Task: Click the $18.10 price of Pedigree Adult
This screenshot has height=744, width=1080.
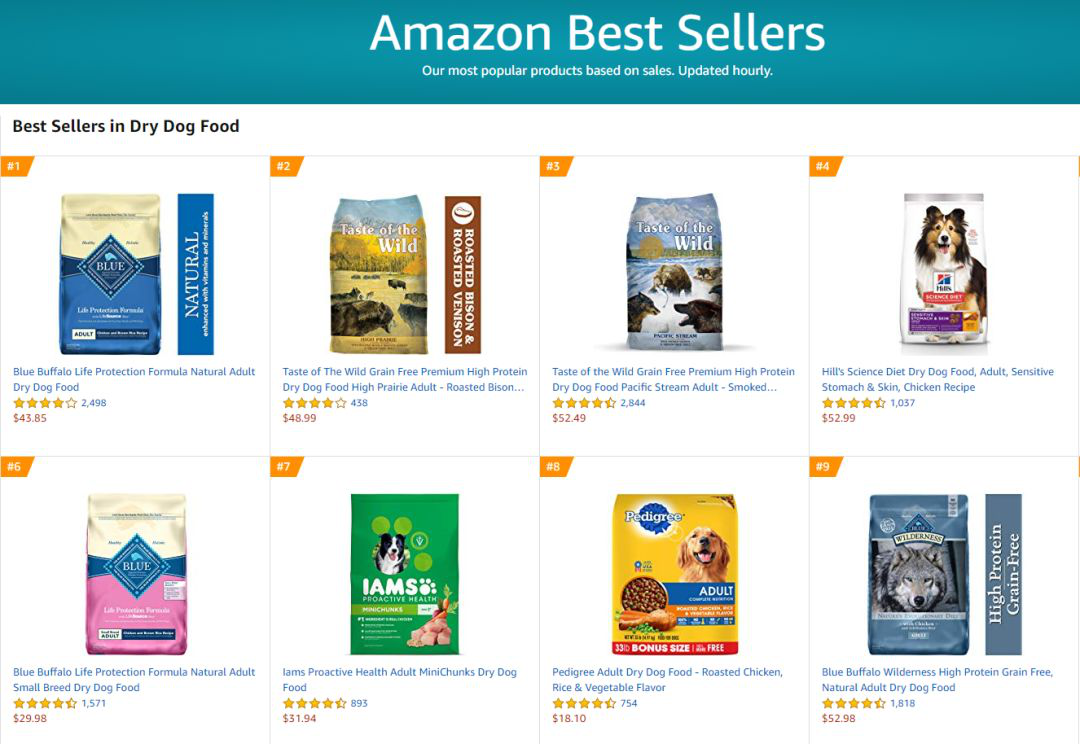Action: pos(569,719)
